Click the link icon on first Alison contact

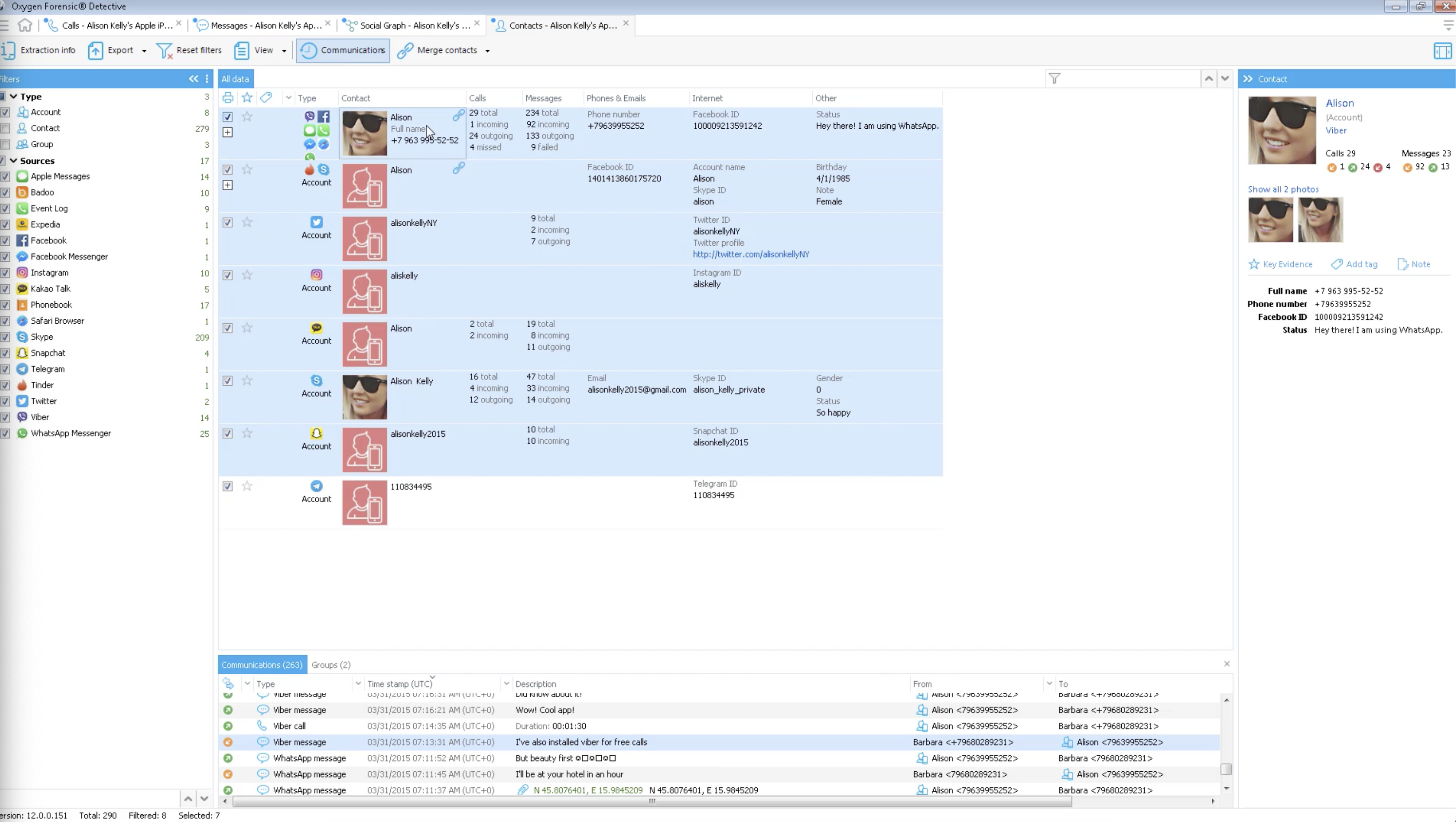(x=459, y=116)
